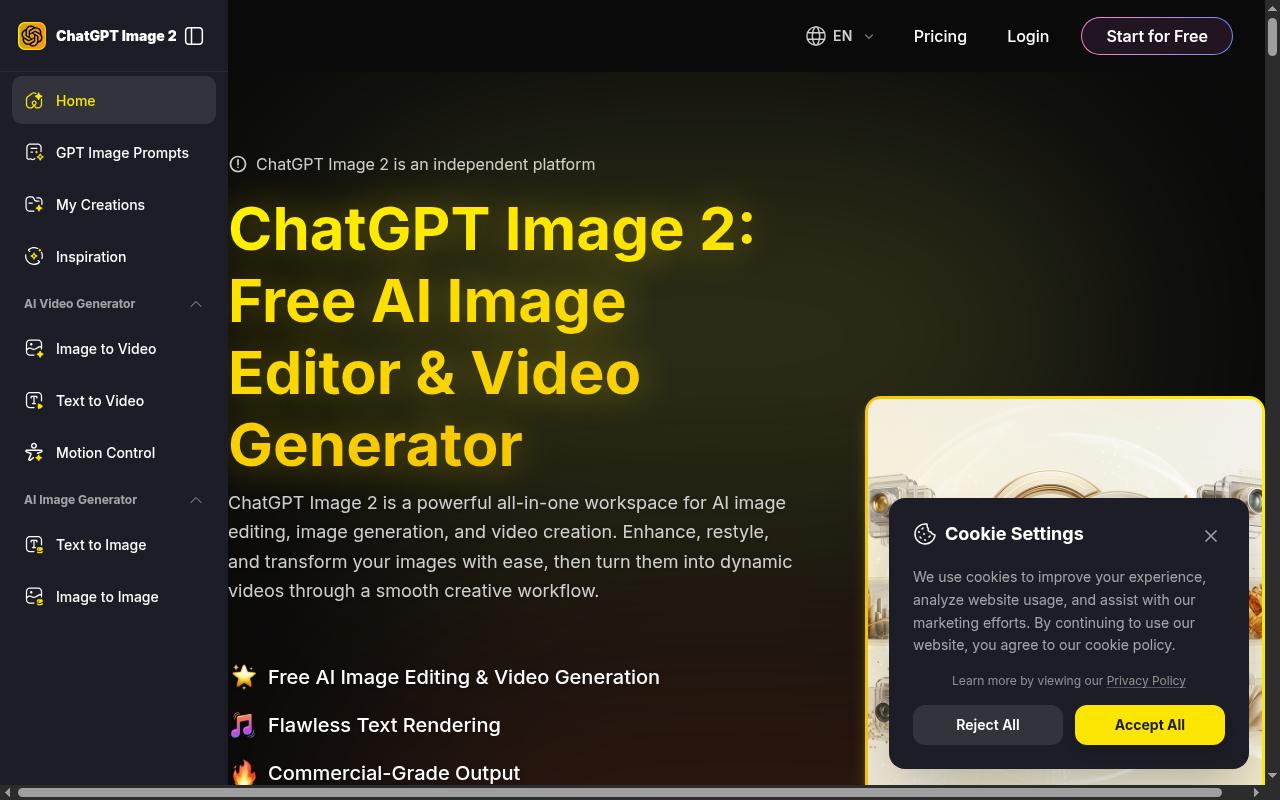Click the star emoji beside Free AI Image Editing
This screenshot has height=800, width=1280.
244,677
